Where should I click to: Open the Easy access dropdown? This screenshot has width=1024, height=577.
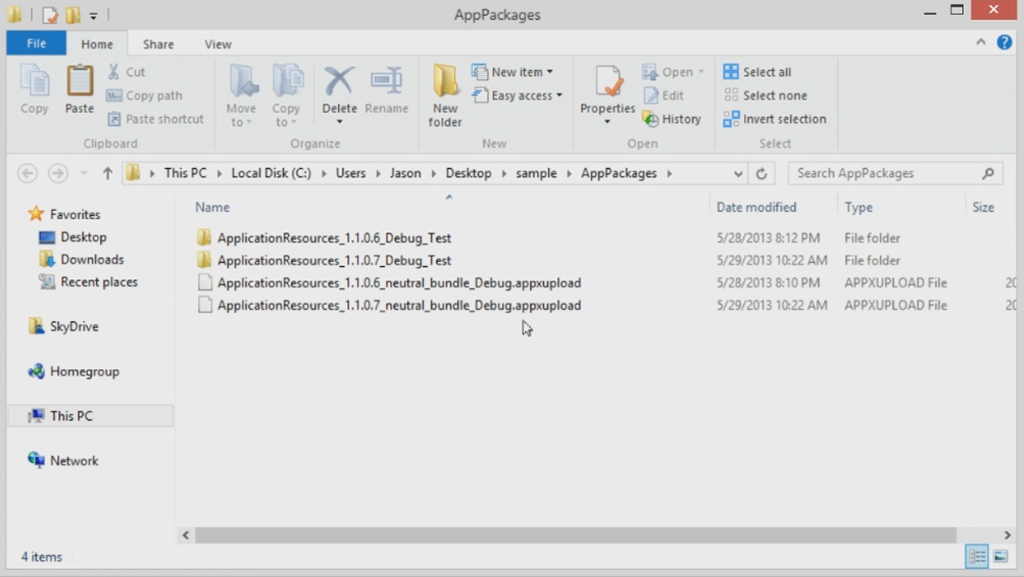point(517,95)
